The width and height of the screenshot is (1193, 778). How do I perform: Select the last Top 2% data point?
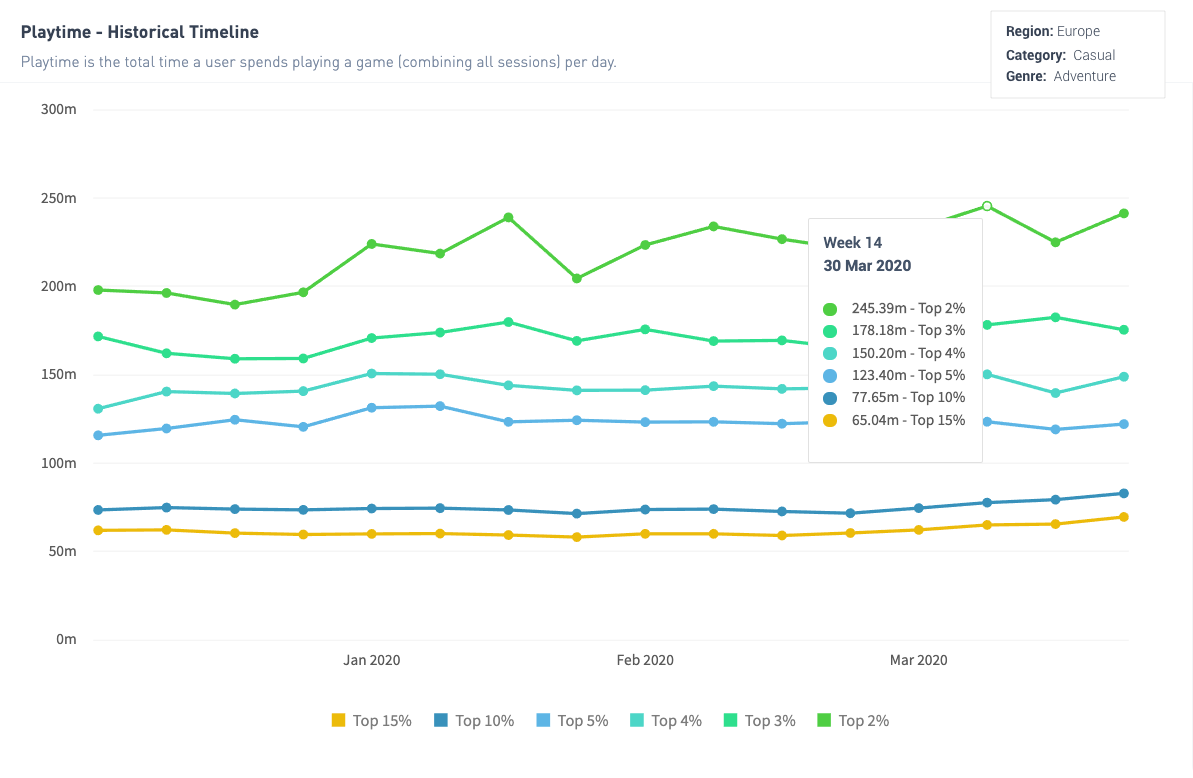[1124, 213]
